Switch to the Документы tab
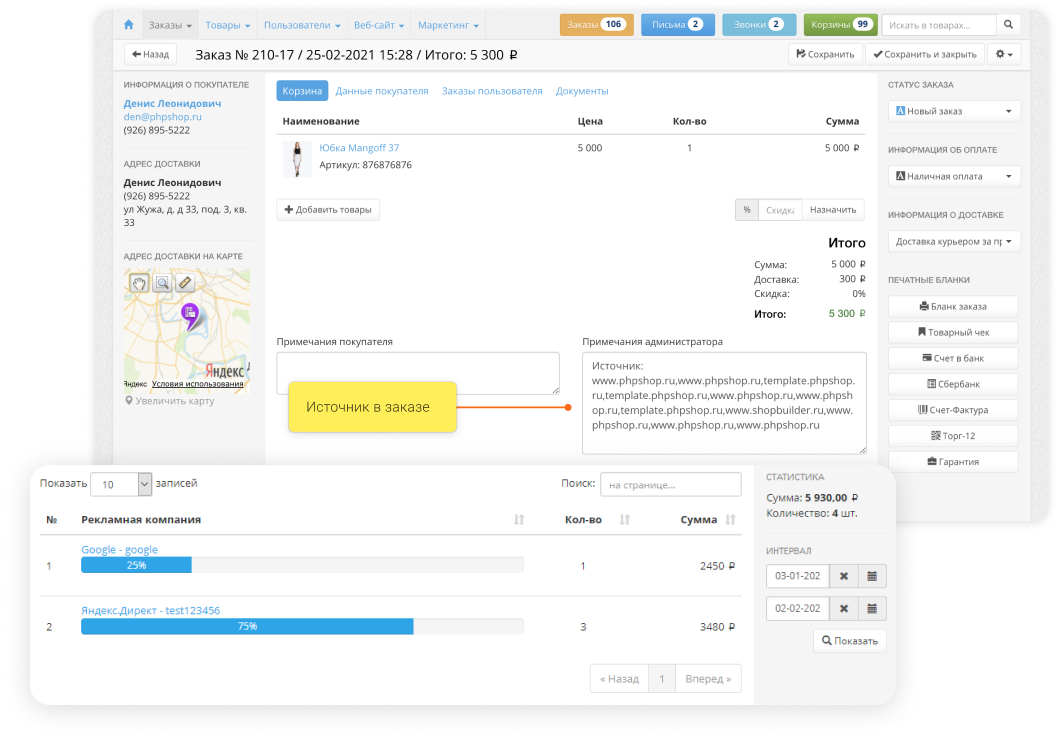 pyautogui.click(x=582, y=91)
